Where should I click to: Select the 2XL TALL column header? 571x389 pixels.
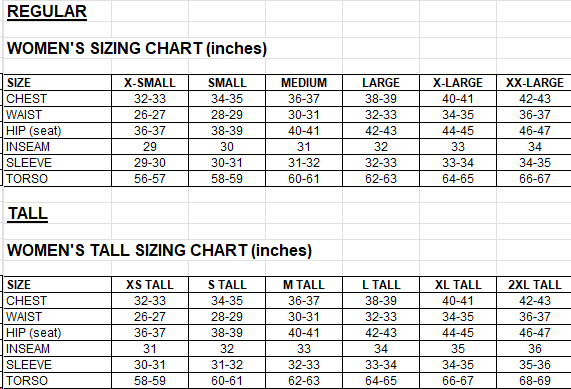535,285
